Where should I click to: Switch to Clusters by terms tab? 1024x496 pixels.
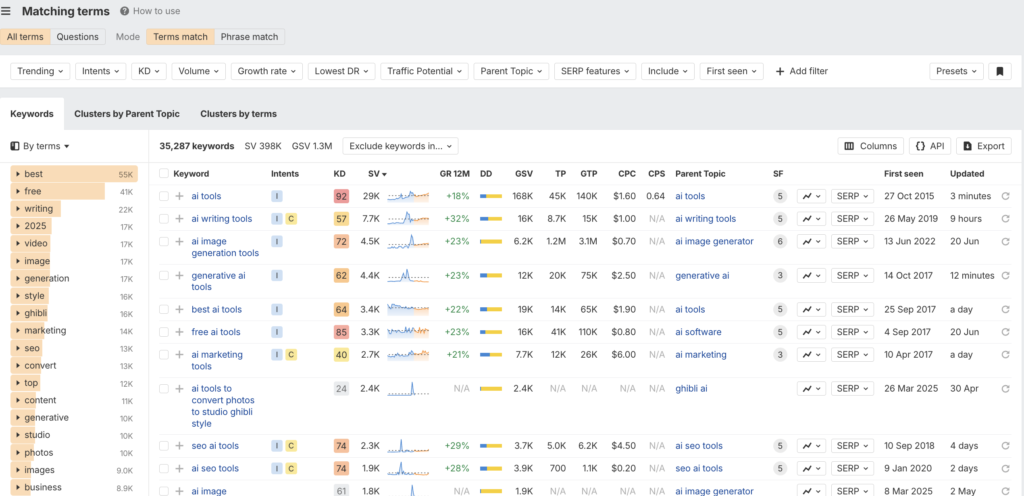tap(238, 114)
